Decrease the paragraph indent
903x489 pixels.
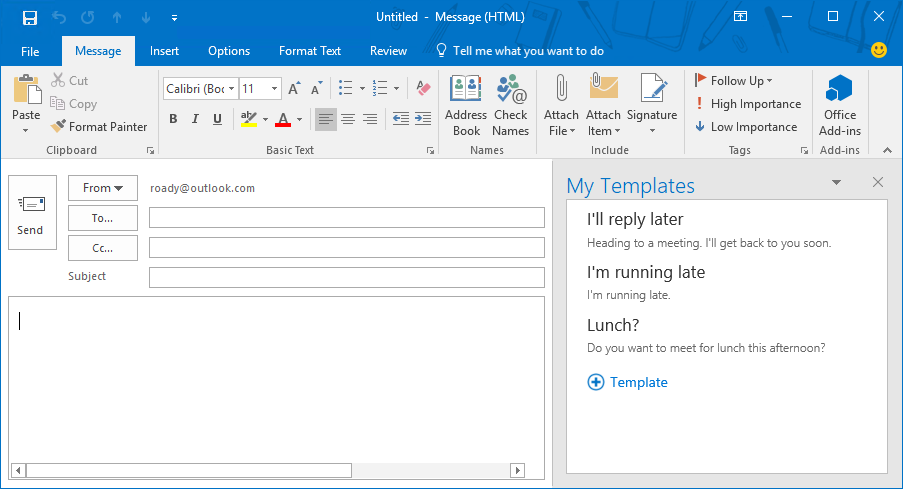[401, 119]
